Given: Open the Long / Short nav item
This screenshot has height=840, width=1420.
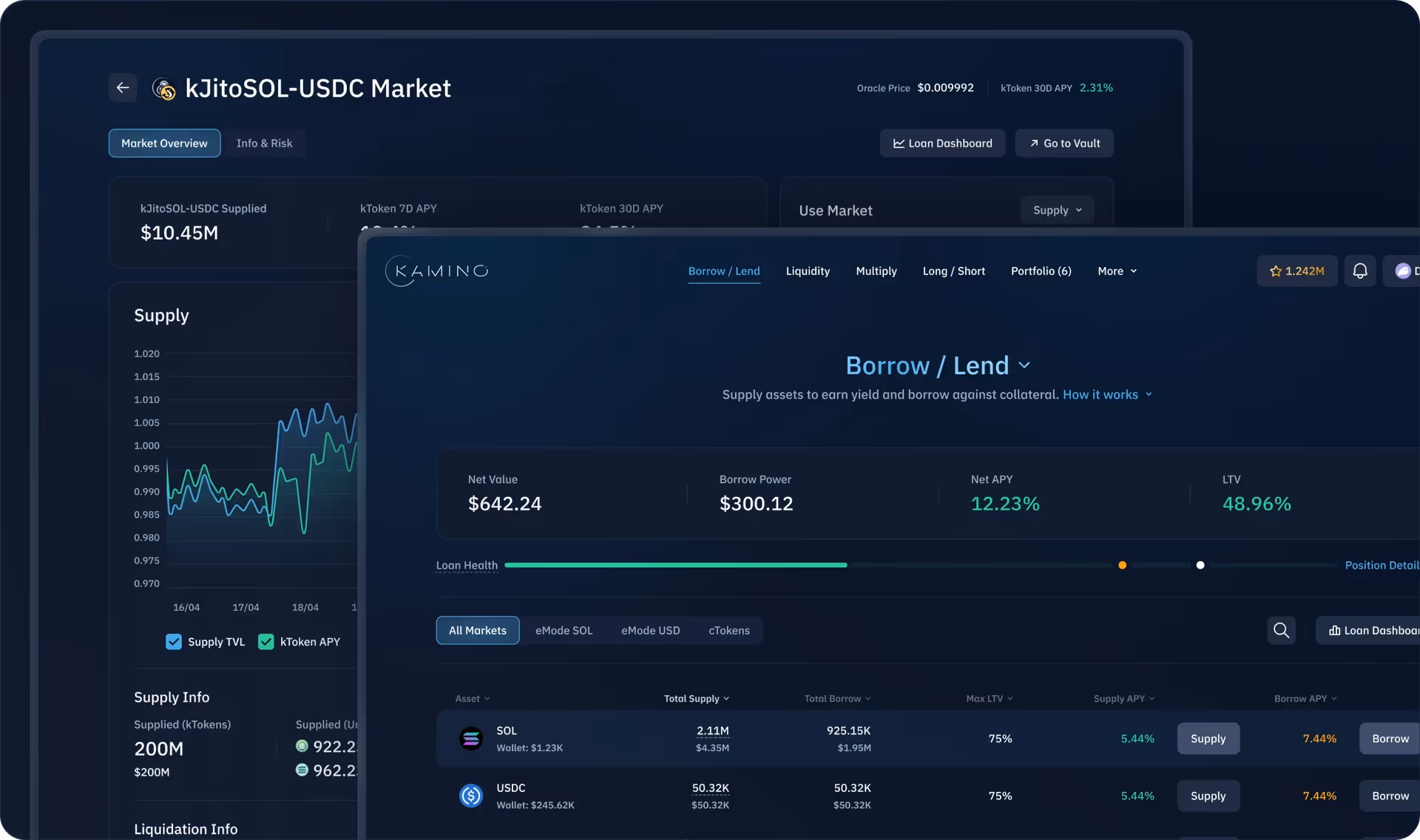Looking at the screenshot, I should [953, 271].
